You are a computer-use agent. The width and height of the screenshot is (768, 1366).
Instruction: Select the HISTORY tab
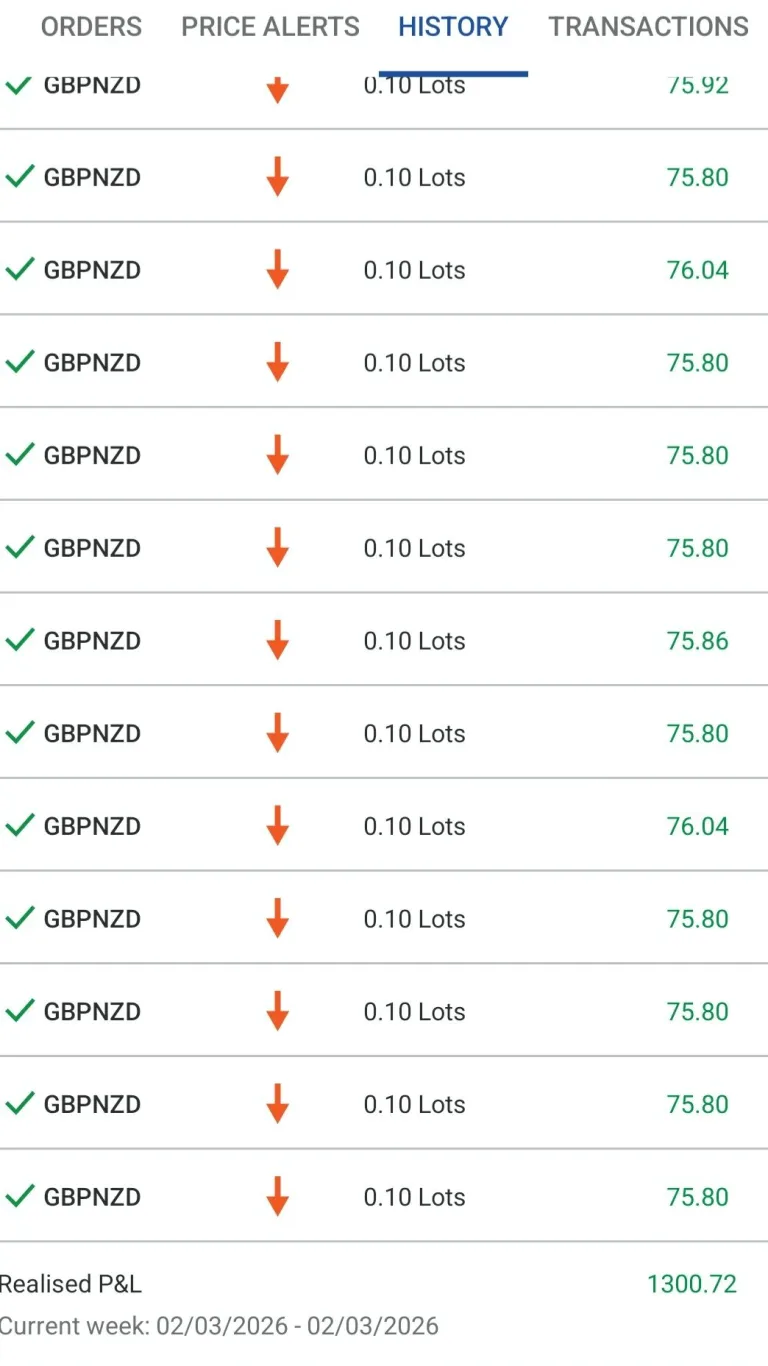coord(453,27)
